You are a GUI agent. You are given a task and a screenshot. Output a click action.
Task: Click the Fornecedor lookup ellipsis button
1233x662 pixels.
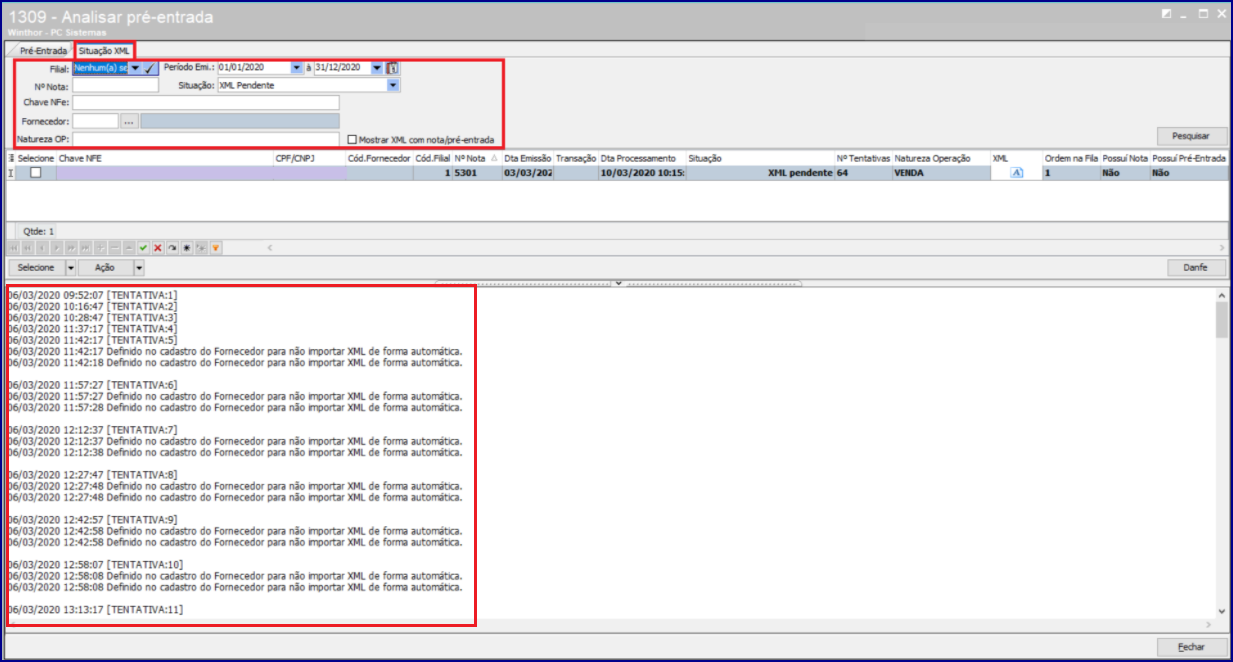129,121
